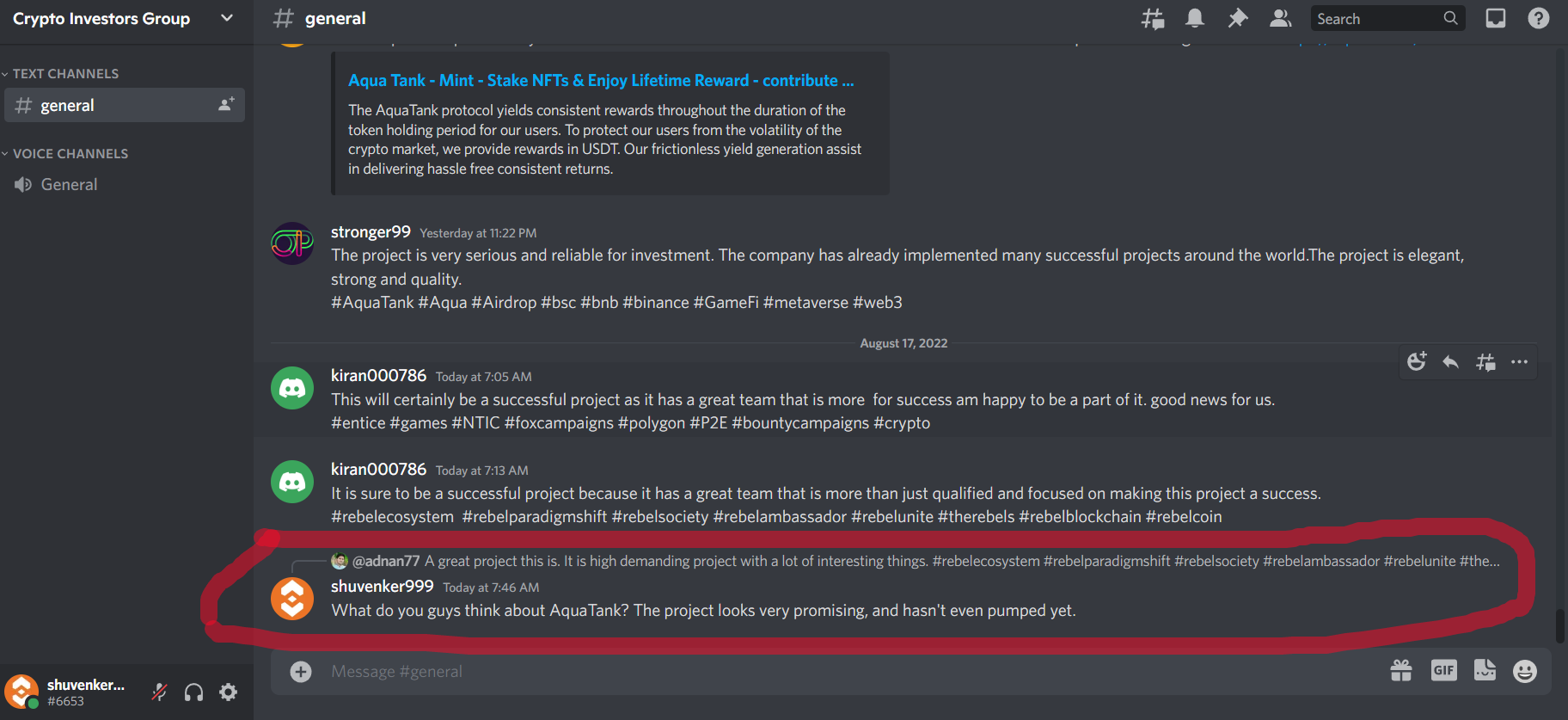Open notification settings bell icon
Viewport: 1568px width, 720px height.
tap(1195, 18)
